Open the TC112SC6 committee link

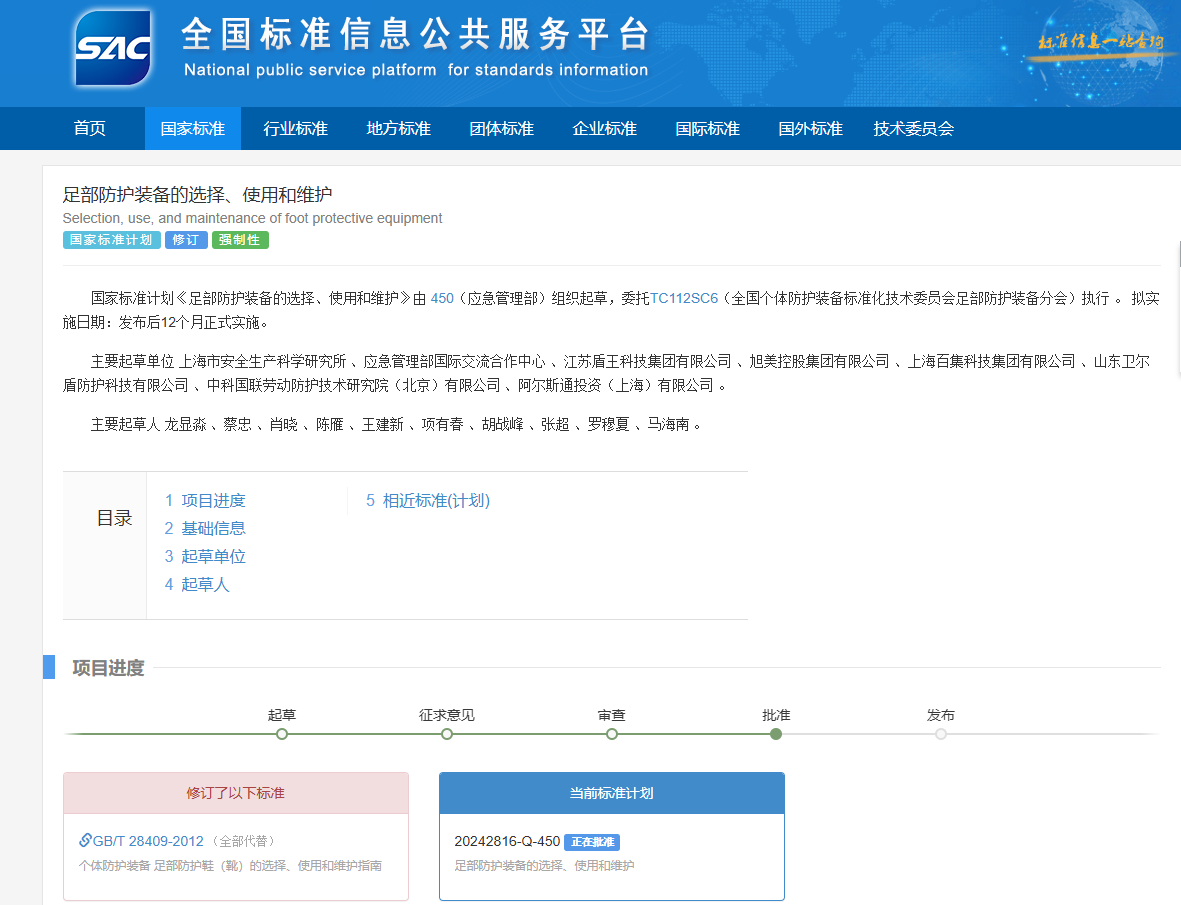(x=684, y=298)
